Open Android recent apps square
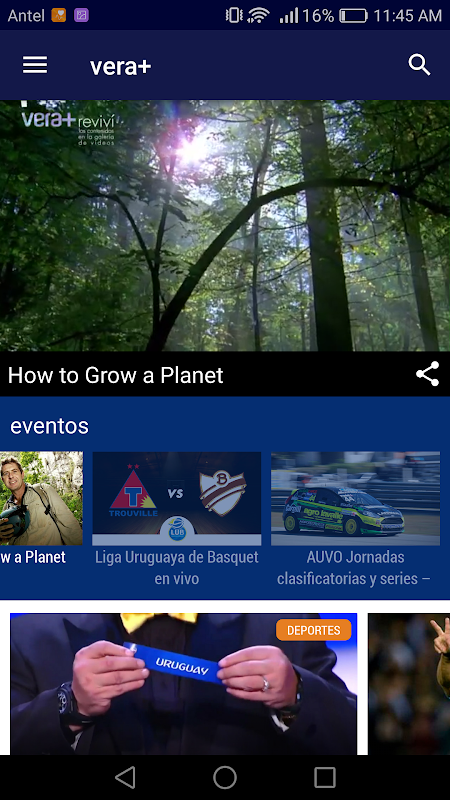Image resolution: width=450 pixels, height=800 pixels. point(324,778)
